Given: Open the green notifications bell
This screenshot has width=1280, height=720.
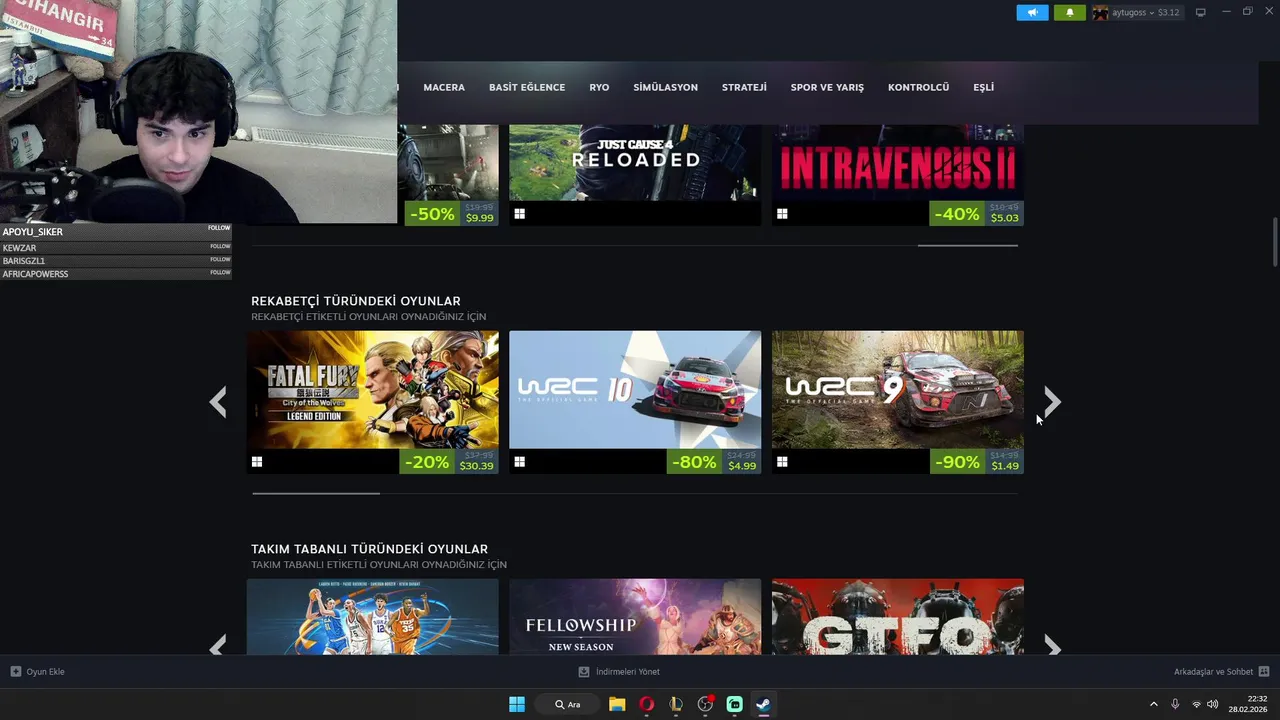Looking at the screenshot, I should tap(1069, 13).
